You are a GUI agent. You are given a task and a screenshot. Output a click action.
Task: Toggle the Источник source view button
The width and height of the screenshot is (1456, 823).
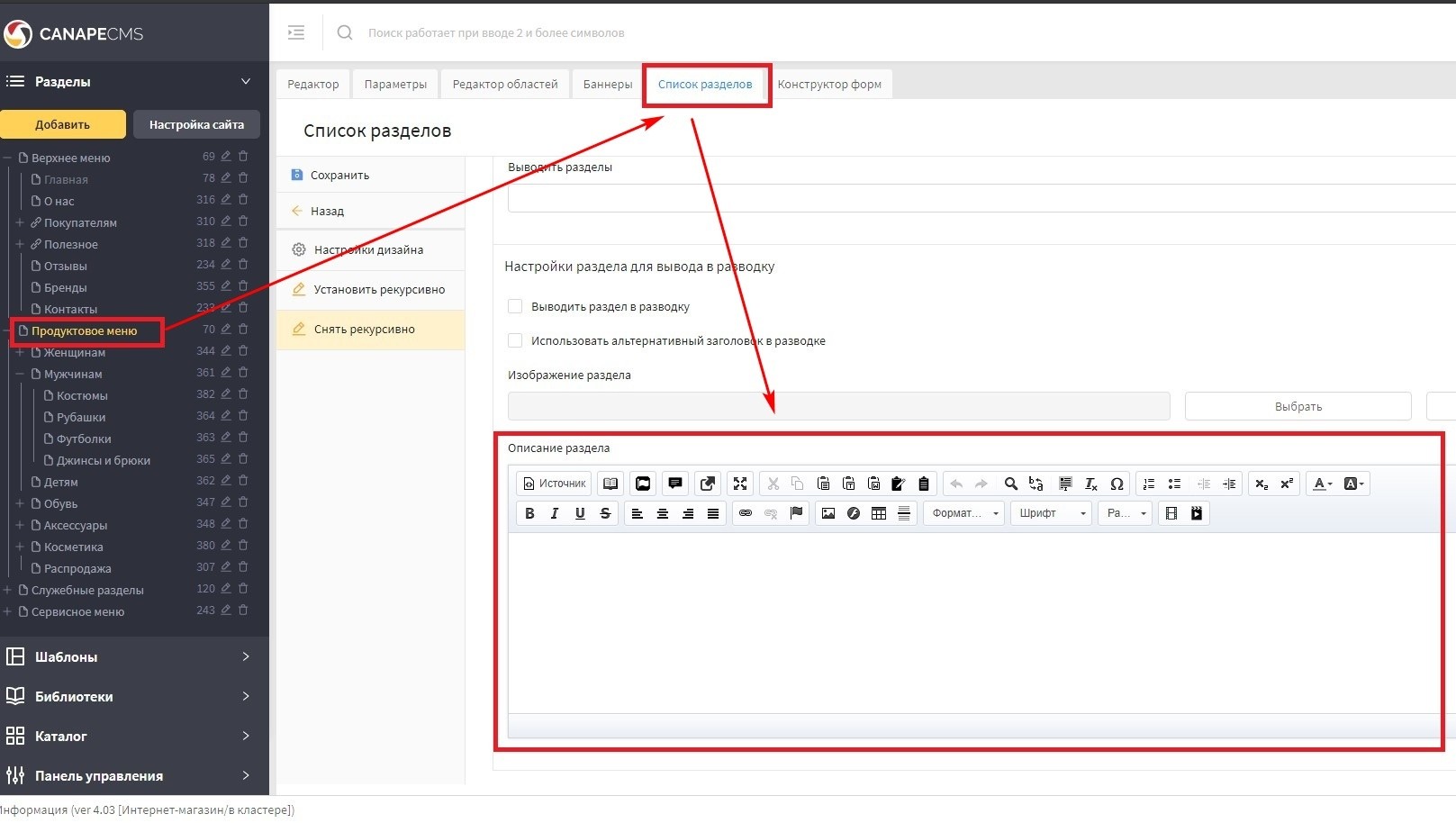click(x=554, y=484)
